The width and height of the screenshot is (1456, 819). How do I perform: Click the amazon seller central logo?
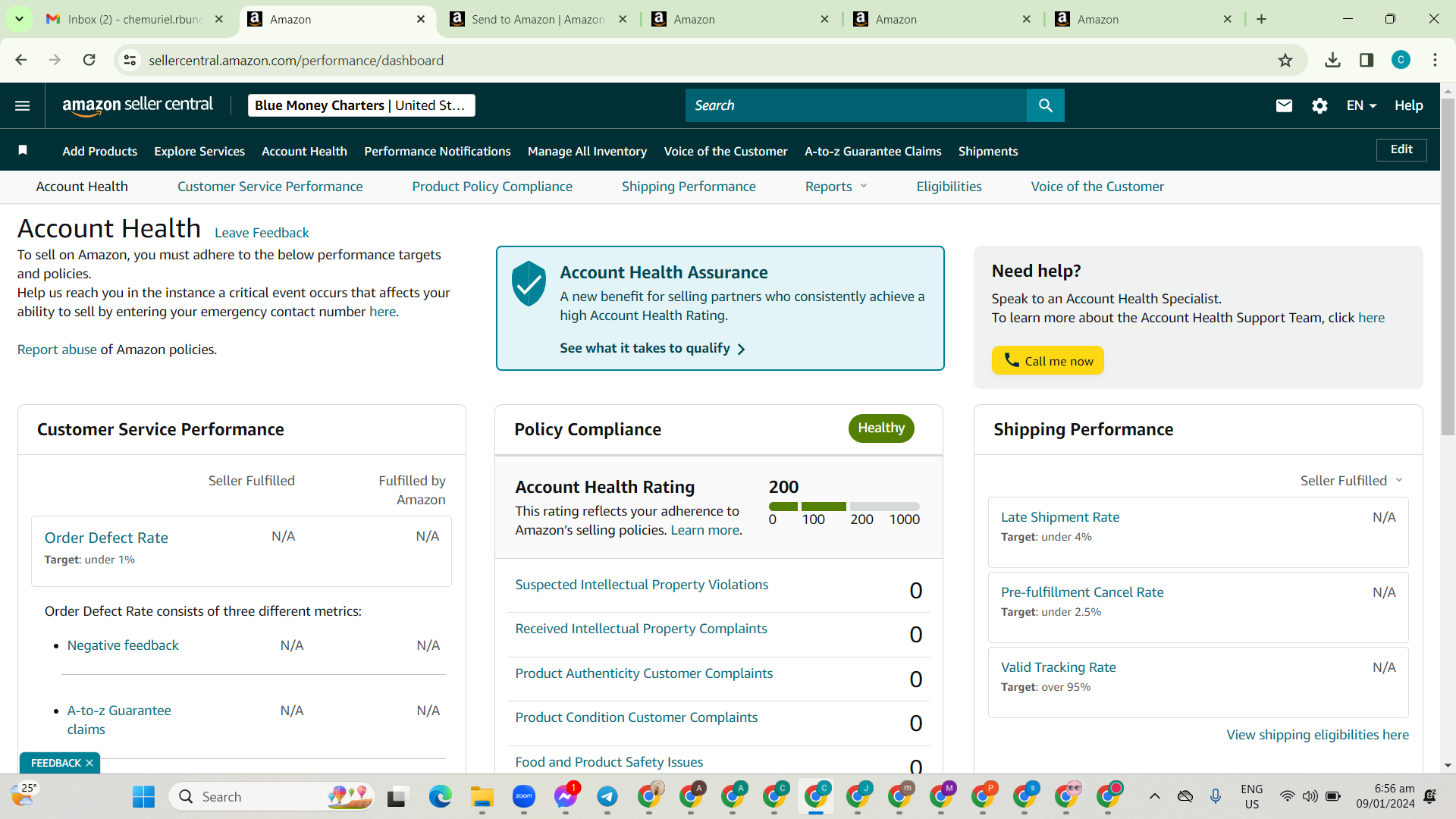137,105
